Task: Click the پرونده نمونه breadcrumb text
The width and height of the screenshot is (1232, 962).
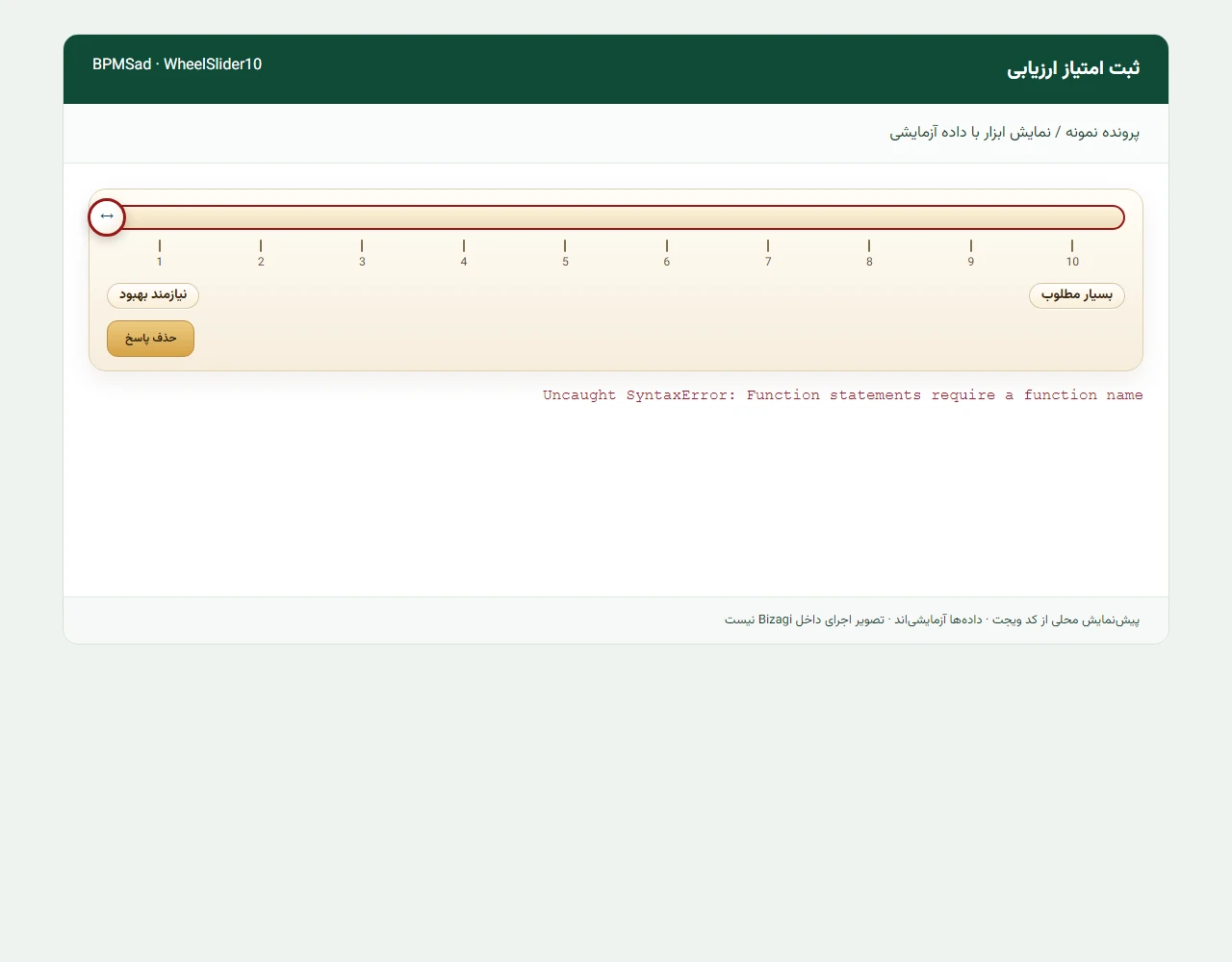Action: (x=1102, y=133)
